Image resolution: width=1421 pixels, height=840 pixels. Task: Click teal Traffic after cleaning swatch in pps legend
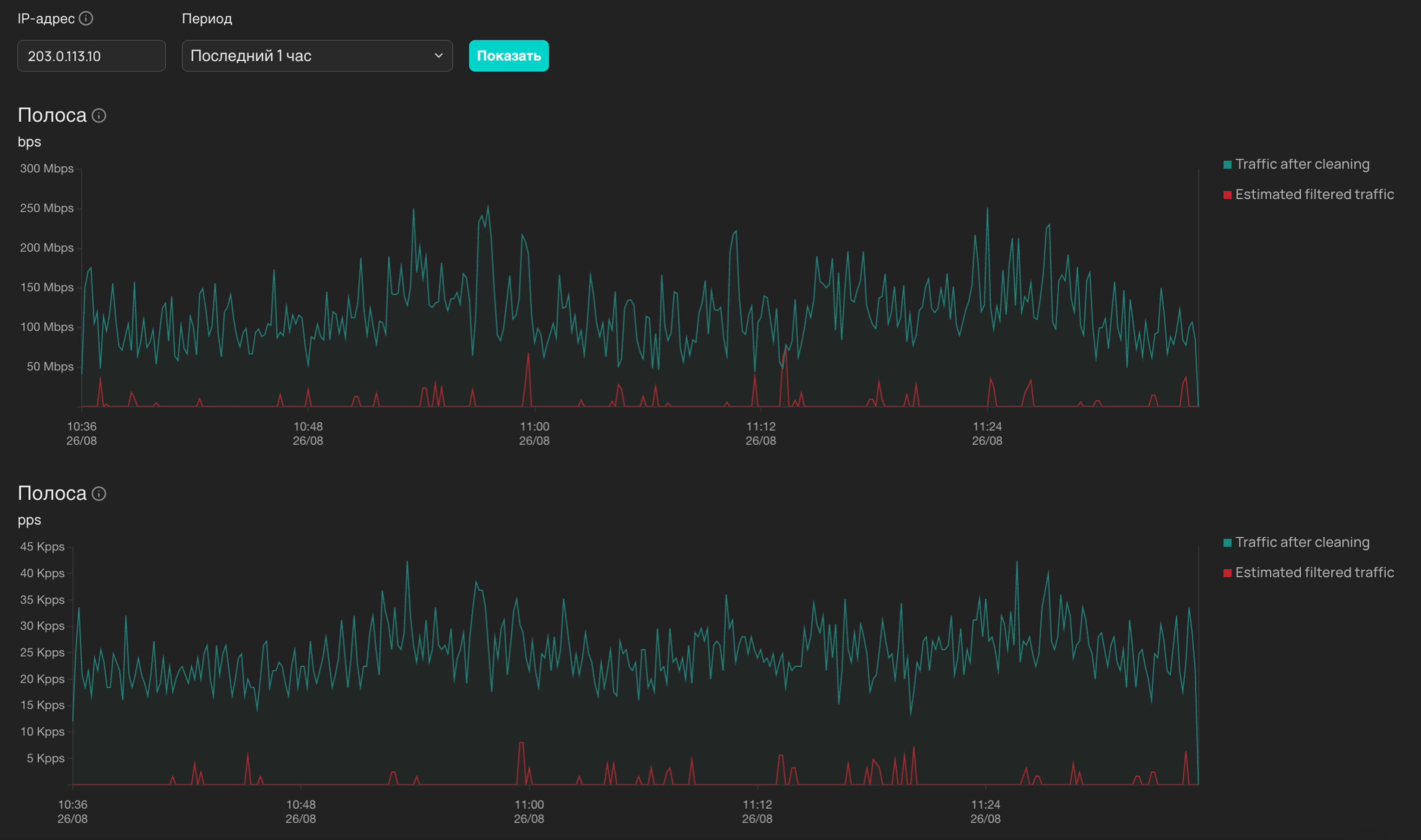tap(1227, 543)
